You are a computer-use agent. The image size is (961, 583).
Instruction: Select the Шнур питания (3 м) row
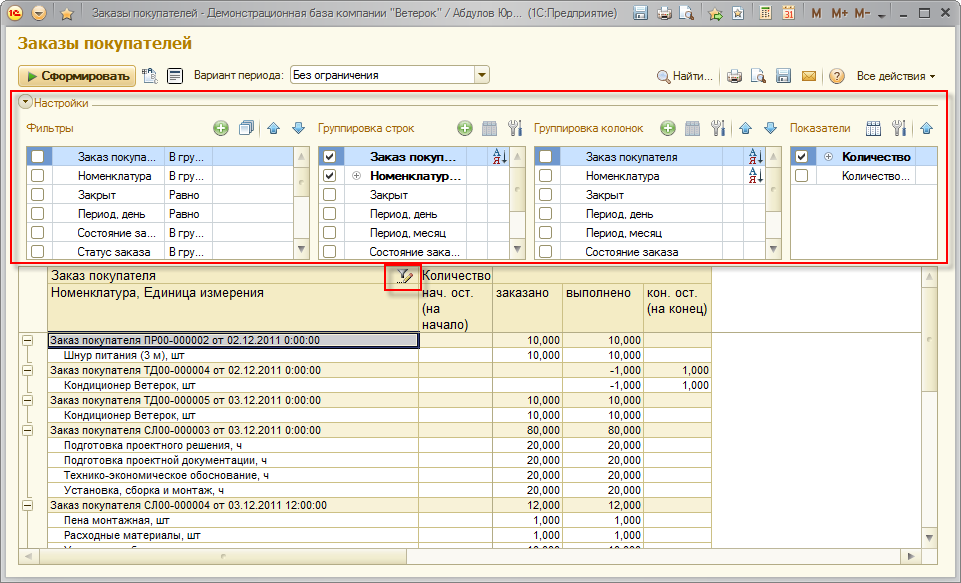tap(130, 355)
